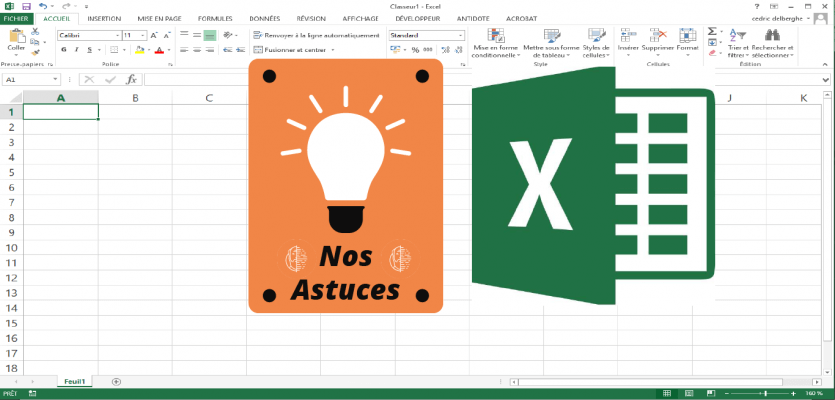835x400 pixels.
Task: Toggle align text right
Action: pyautogui.click(x=210, y=50)
